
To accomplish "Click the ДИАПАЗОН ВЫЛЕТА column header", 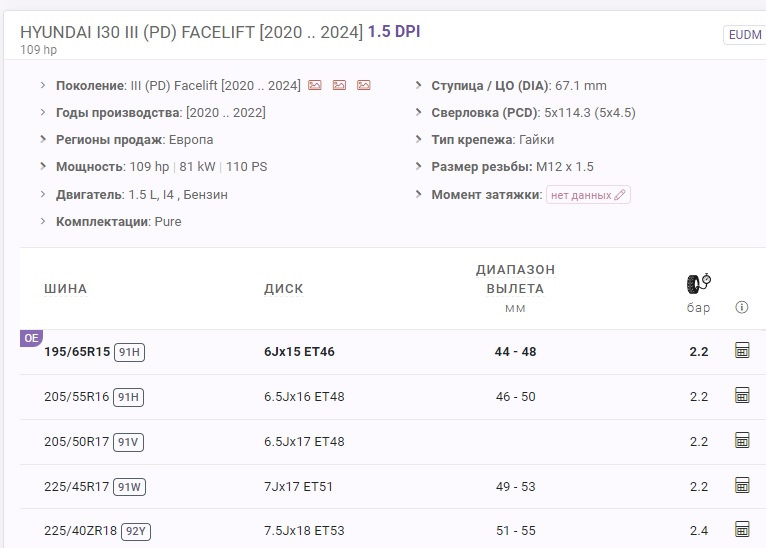I will coord(515,279).
